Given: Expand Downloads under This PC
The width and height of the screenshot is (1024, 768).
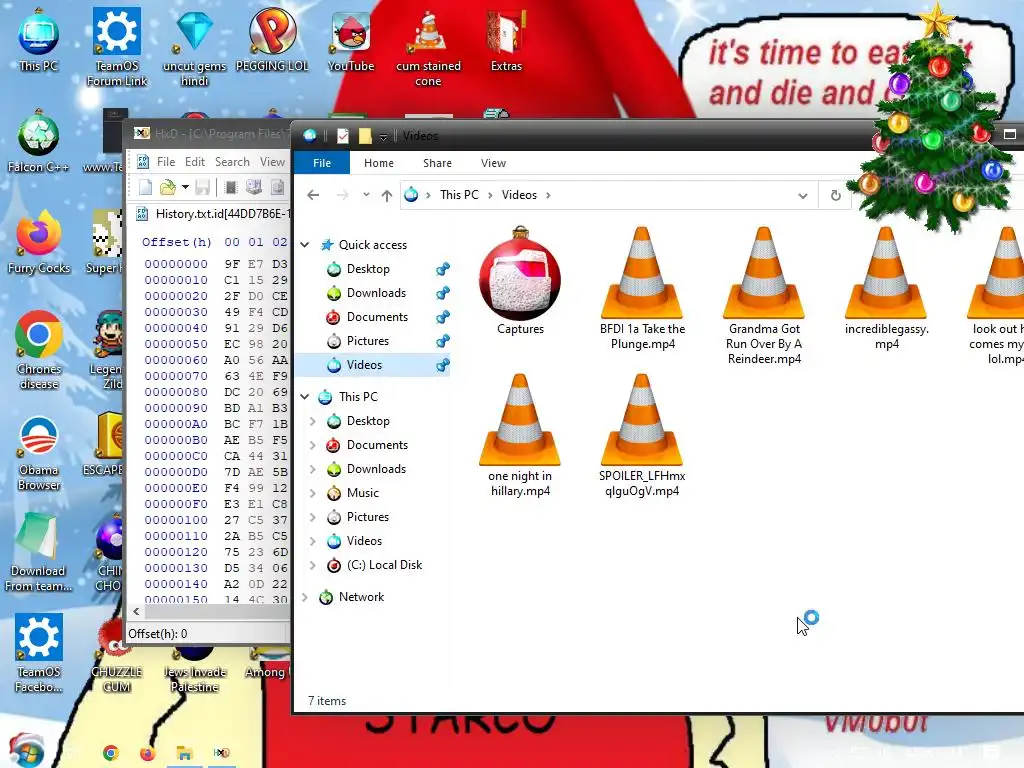Looking at the screenshot, I should tap(313, 469).
